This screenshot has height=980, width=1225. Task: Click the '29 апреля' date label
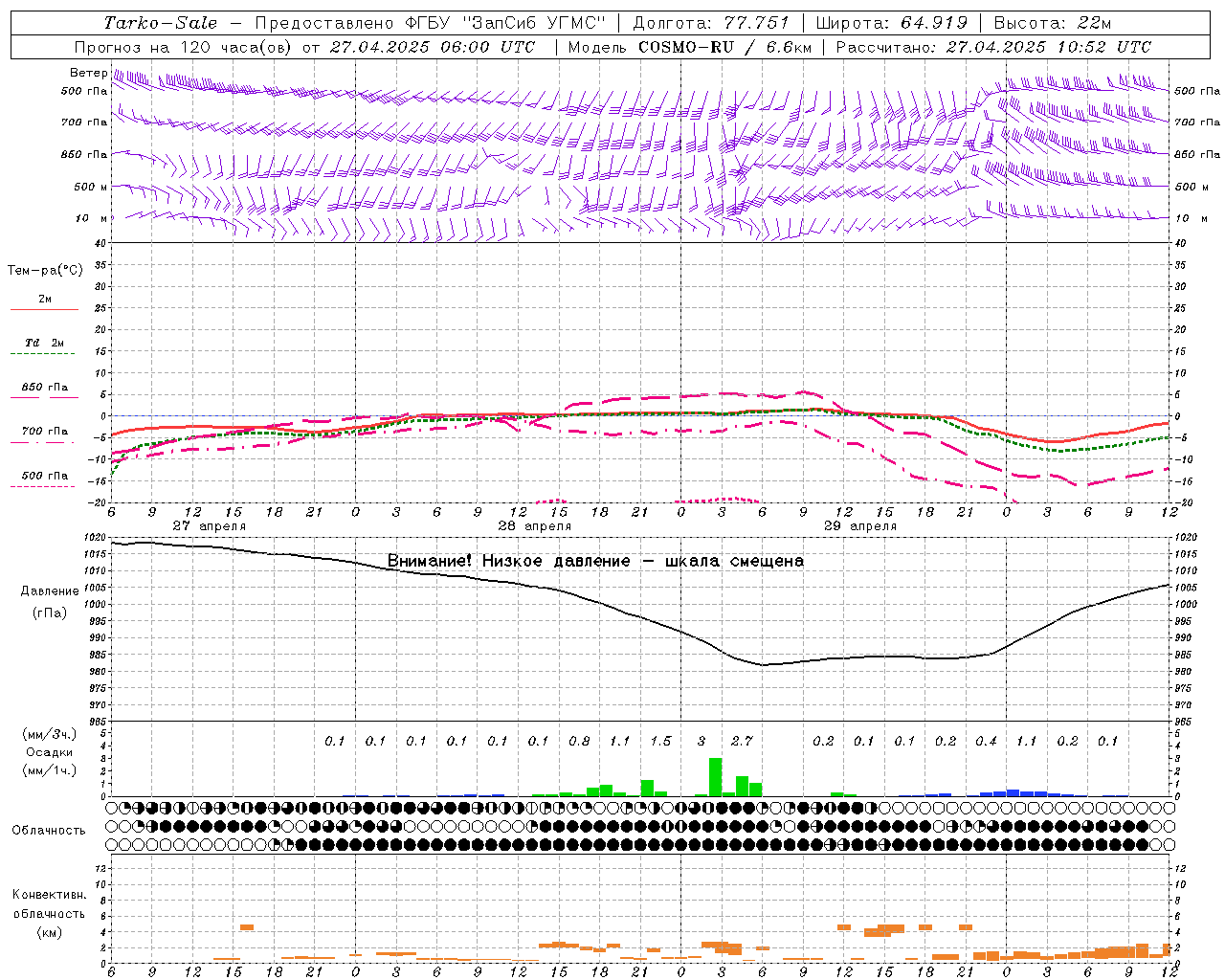tap(859, 526)
